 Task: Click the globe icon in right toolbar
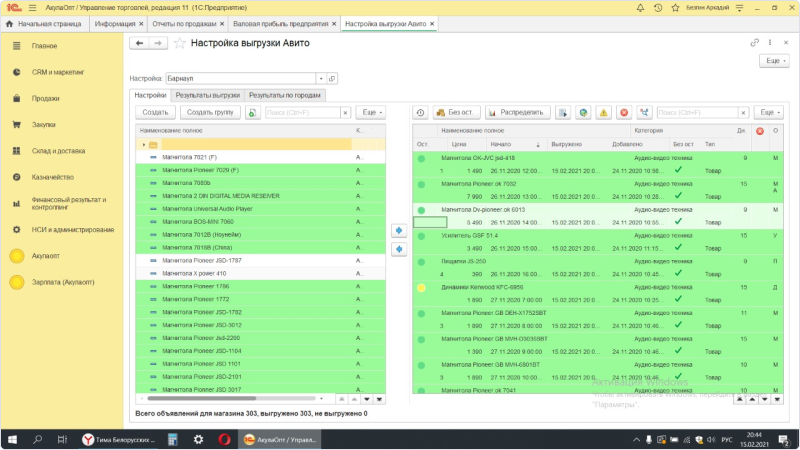point(583,113)
